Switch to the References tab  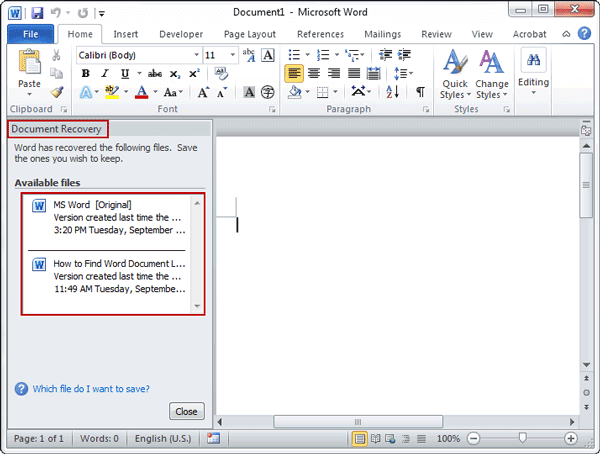(320, 34)
